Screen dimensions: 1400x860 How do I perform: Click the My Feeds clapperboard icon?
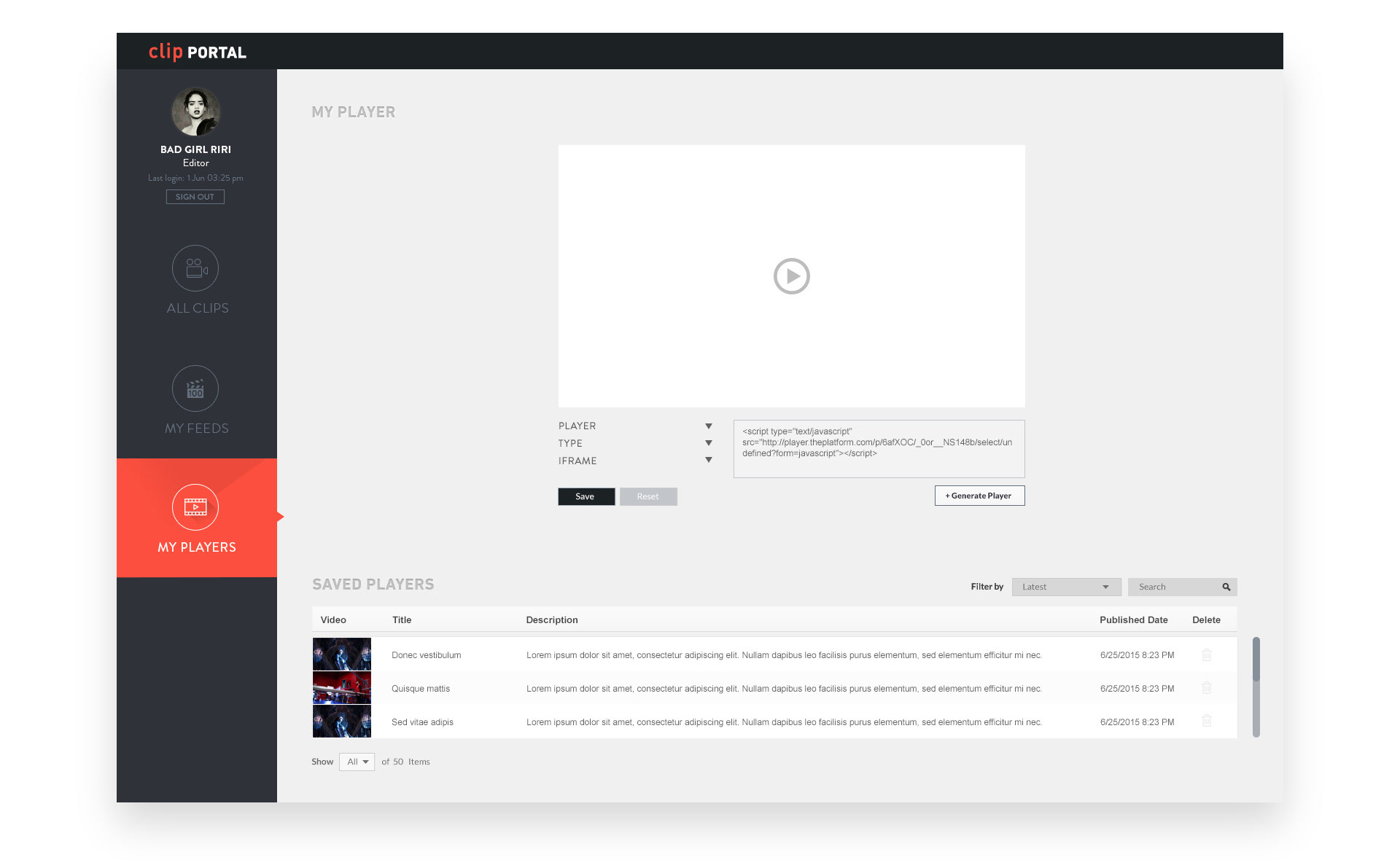click(x=195, y=388)
